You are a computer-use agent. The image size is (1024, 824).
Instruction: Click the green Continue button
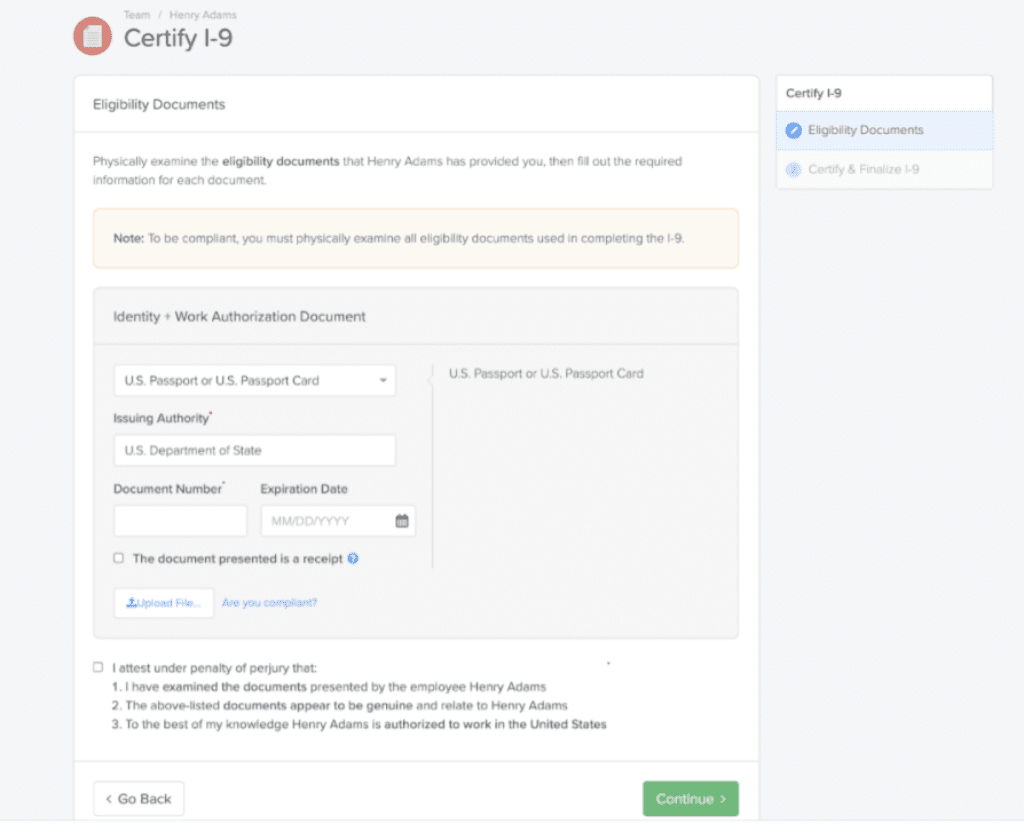[x=690, y=799]
